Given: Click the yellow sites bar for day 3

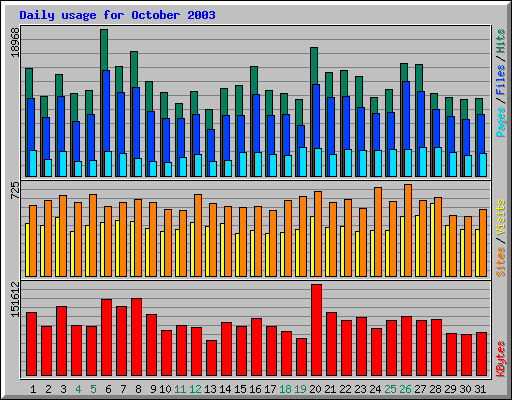Looking at the screenshot, I should tap(57, 247).
